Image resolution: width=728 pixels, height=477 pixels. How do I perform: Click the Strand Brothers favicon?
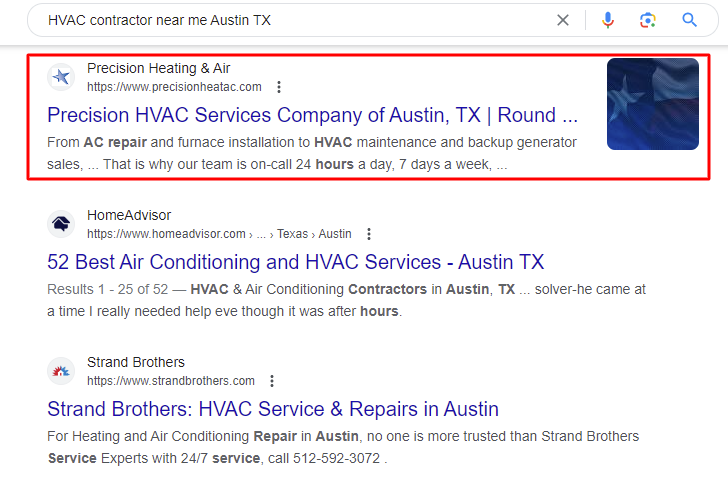61,371
